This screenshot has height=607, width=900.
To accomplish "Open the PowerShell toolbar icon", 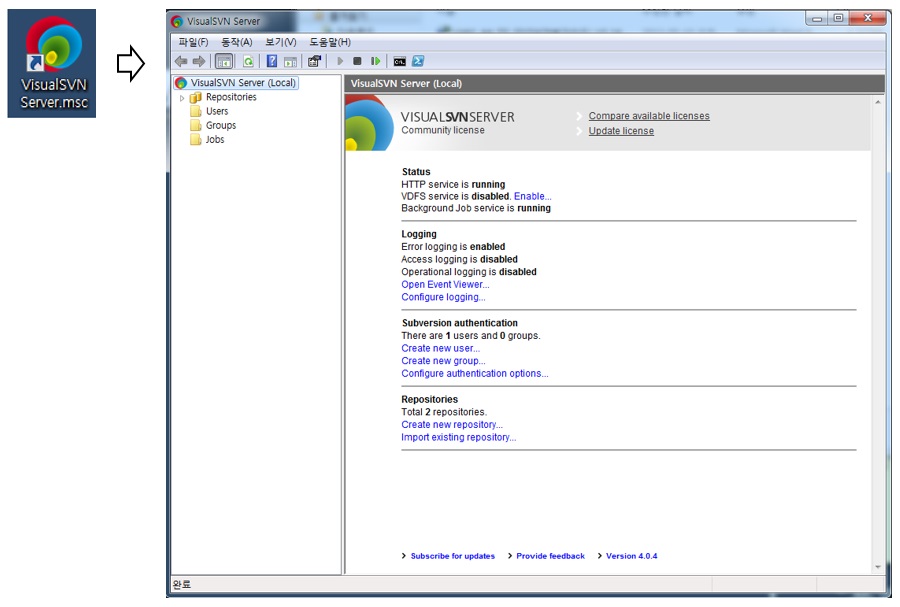I will 418,61.
